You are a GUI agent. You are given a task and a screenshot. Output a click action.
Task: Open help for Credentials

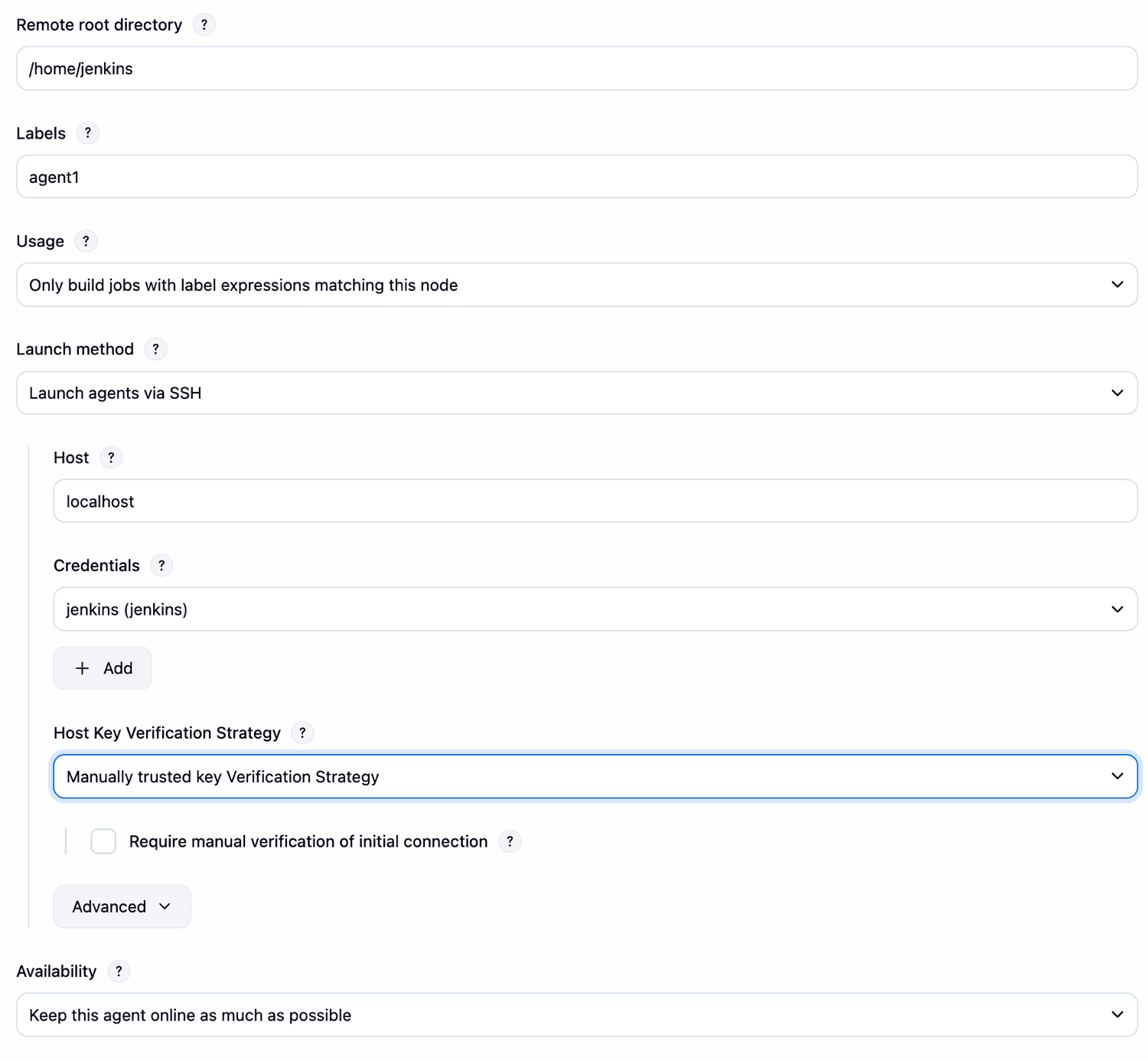[x=161, y=566]
